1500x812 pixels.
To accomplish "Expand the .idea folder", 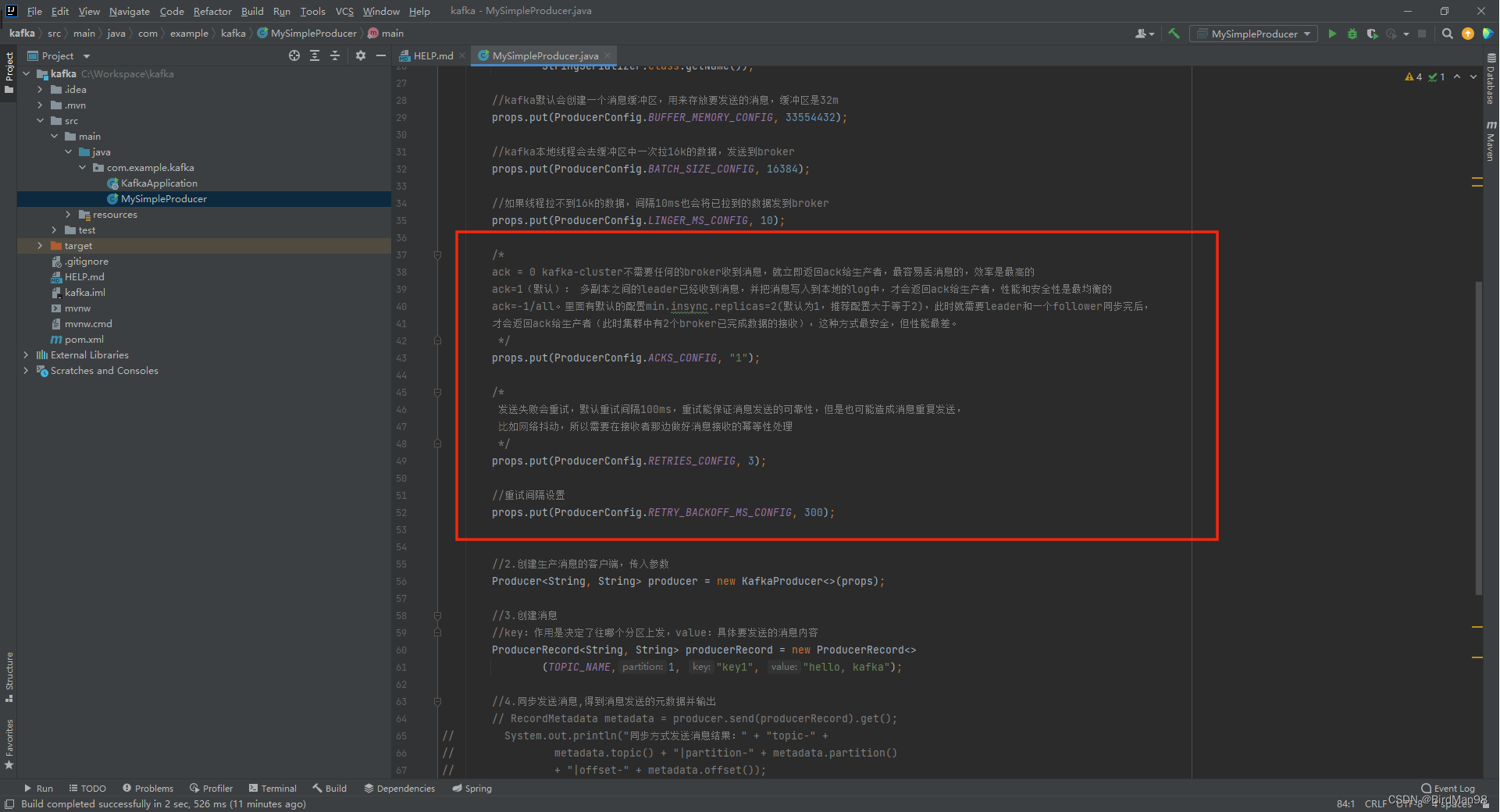I will coord(40,90).
